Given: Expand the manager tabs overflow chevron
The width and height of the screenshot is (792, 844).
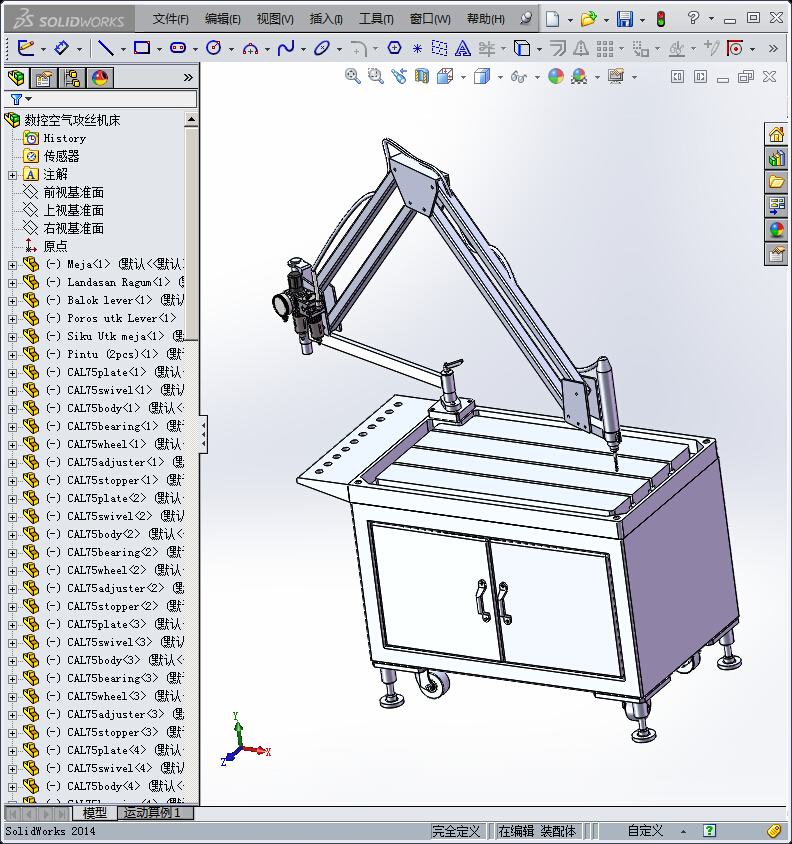Looking at the screenshot, I should point(188,78).
